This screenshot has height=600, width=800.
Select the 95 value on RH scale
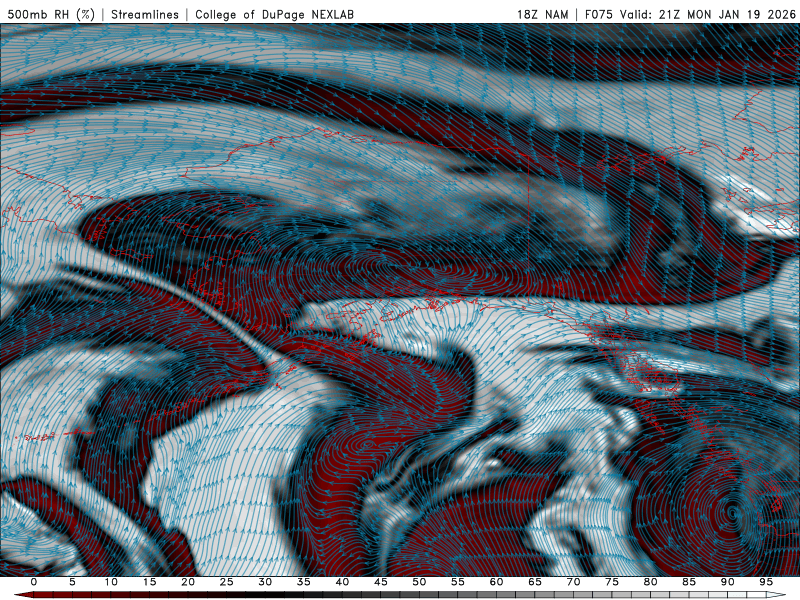pyautogui.click(x=766, y=582)
